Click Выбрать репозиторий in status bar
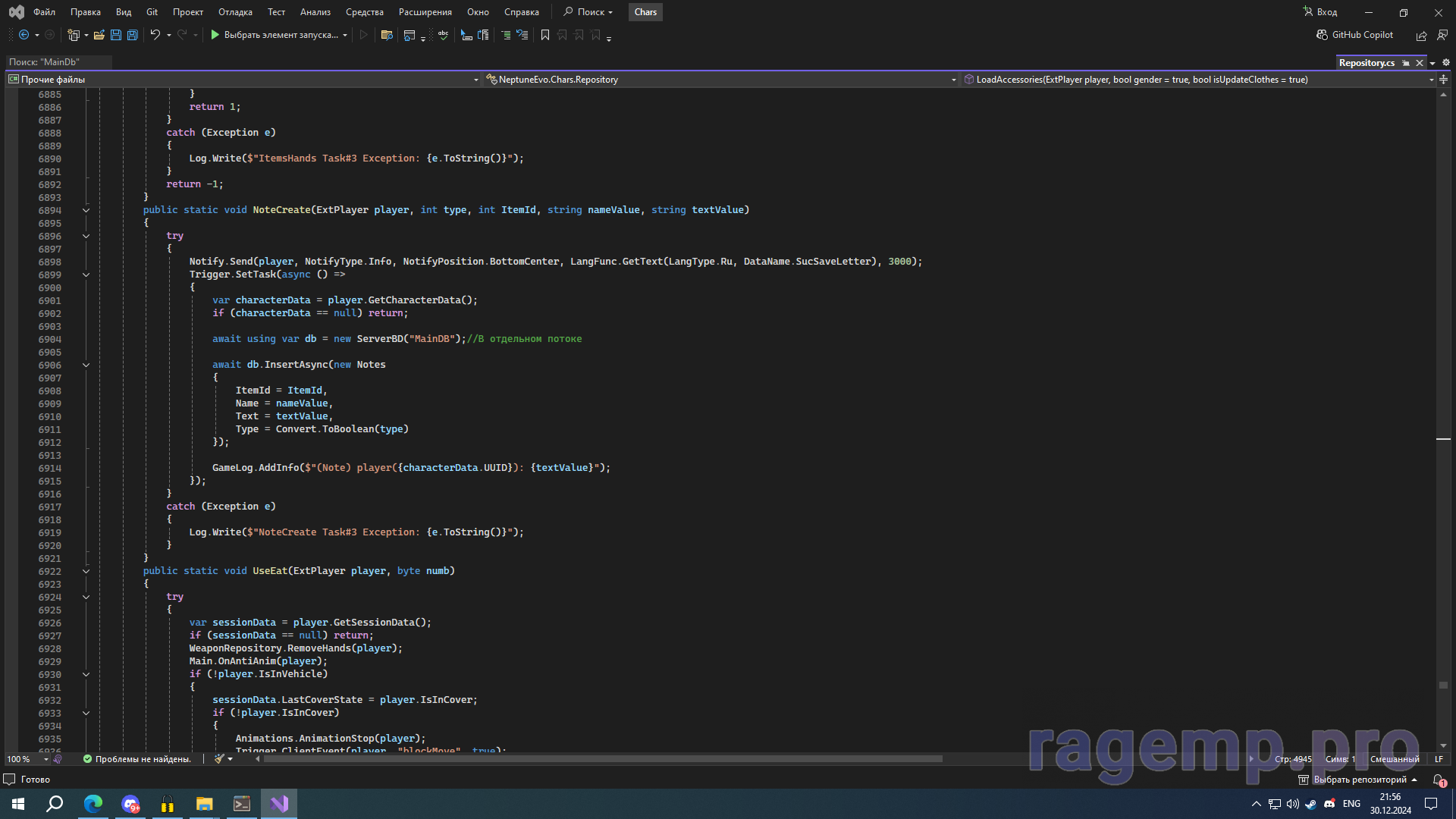 point(1359,780)
